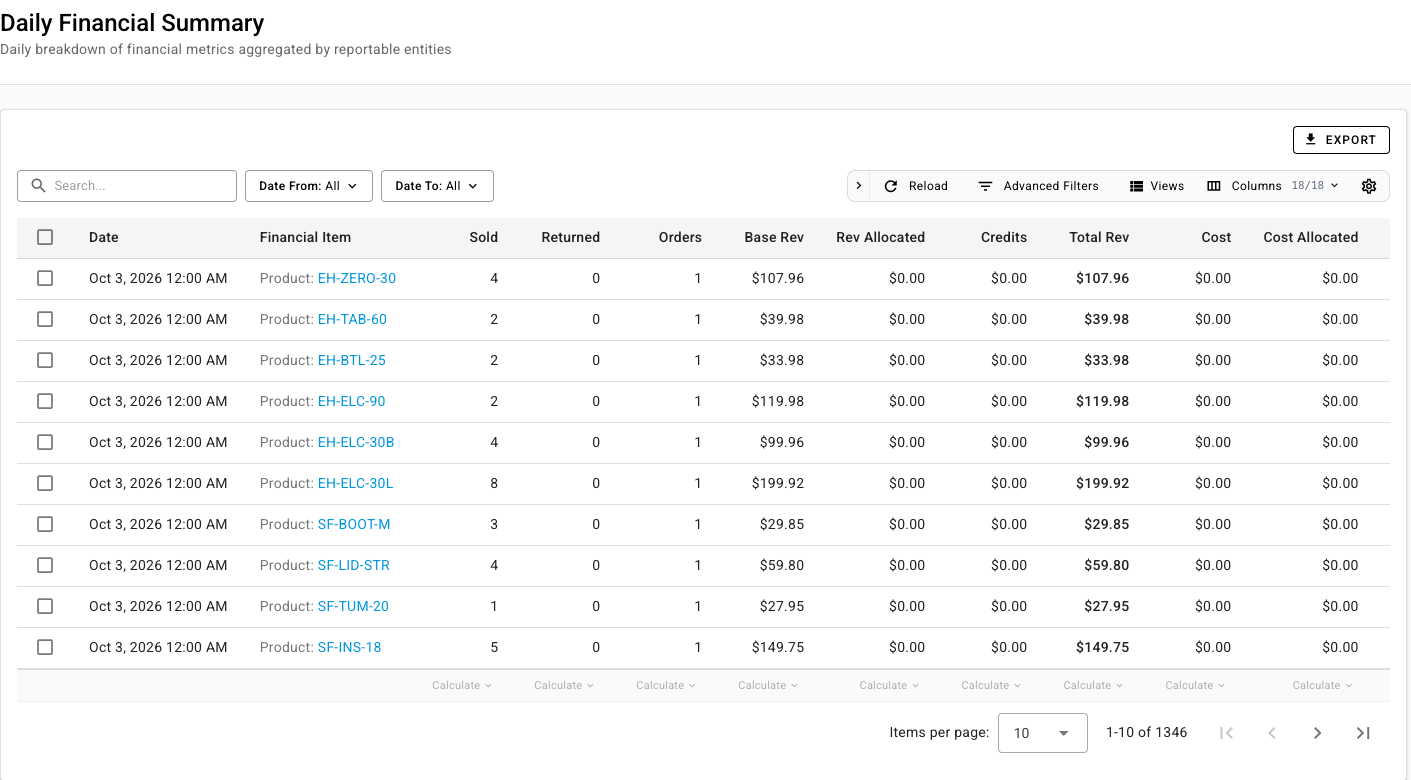Expand Calculate under the Total Rev column
Image resolution: width=1411 pixels, height=780 pixels.
click(x=1093, y=685)
